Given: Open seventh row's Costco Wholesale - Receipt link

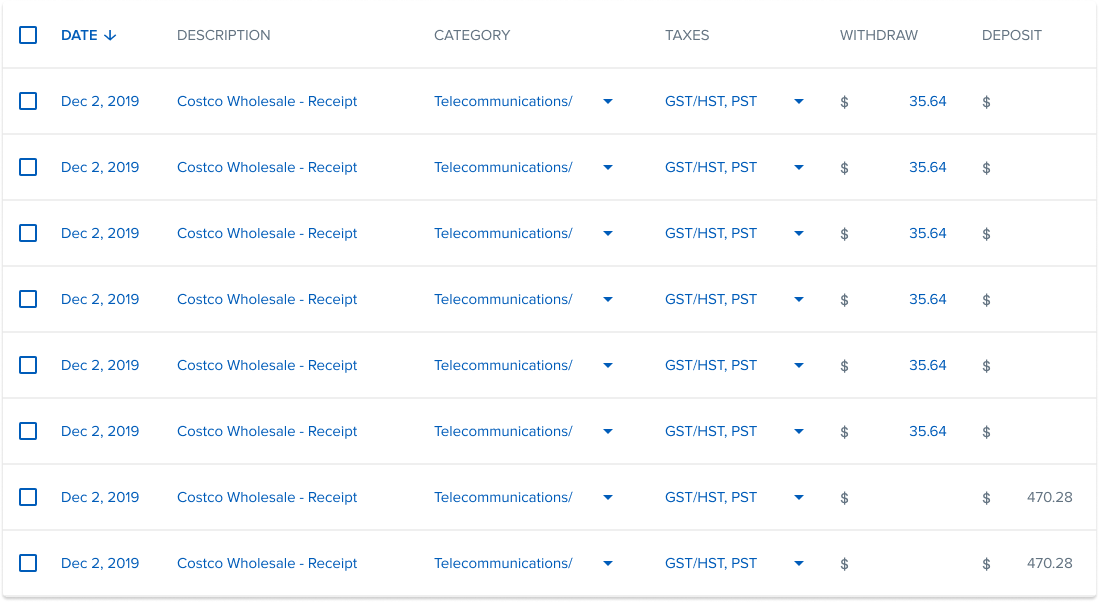Looking at the screenshot, I should pyautogui.click(x=267, y=497).
